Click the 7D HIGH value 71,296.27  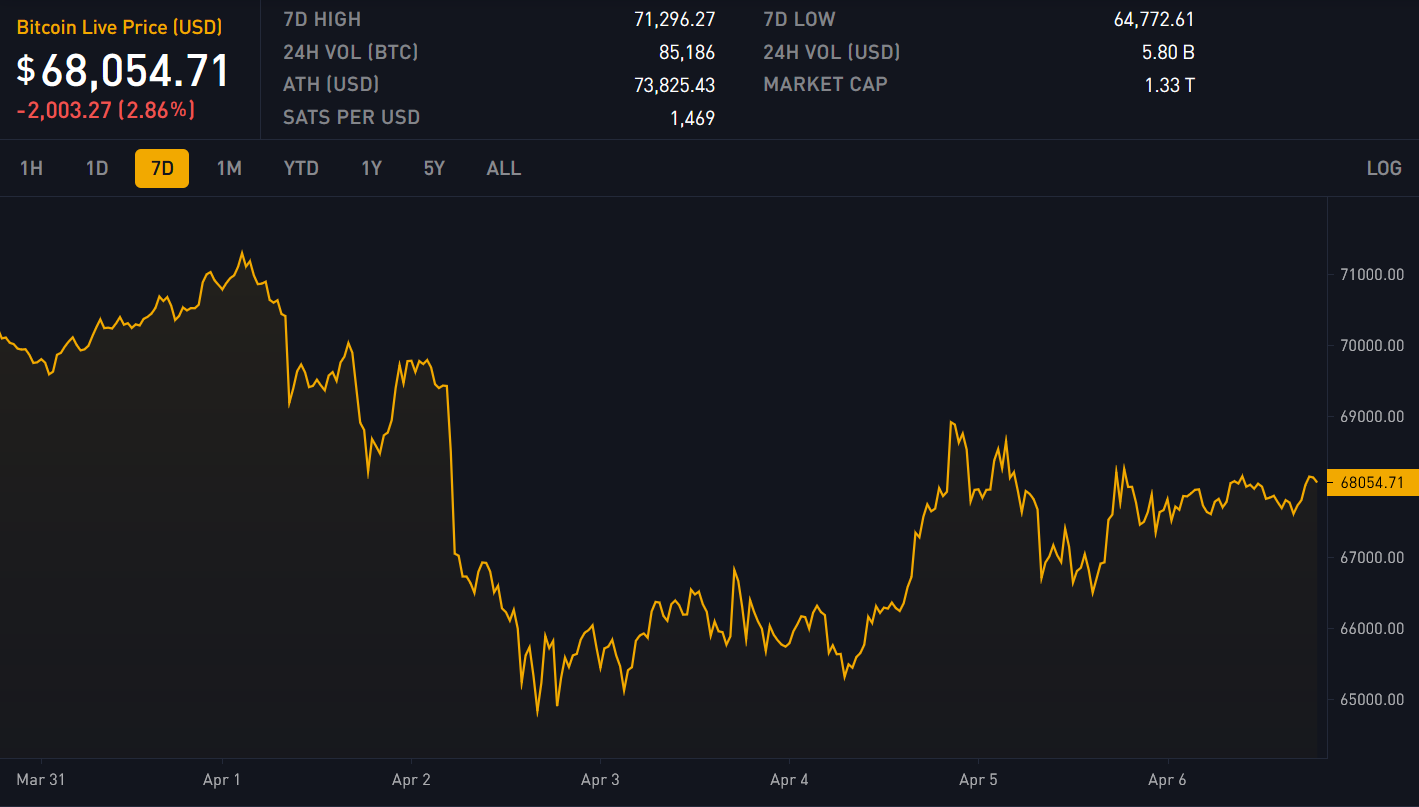674,19
